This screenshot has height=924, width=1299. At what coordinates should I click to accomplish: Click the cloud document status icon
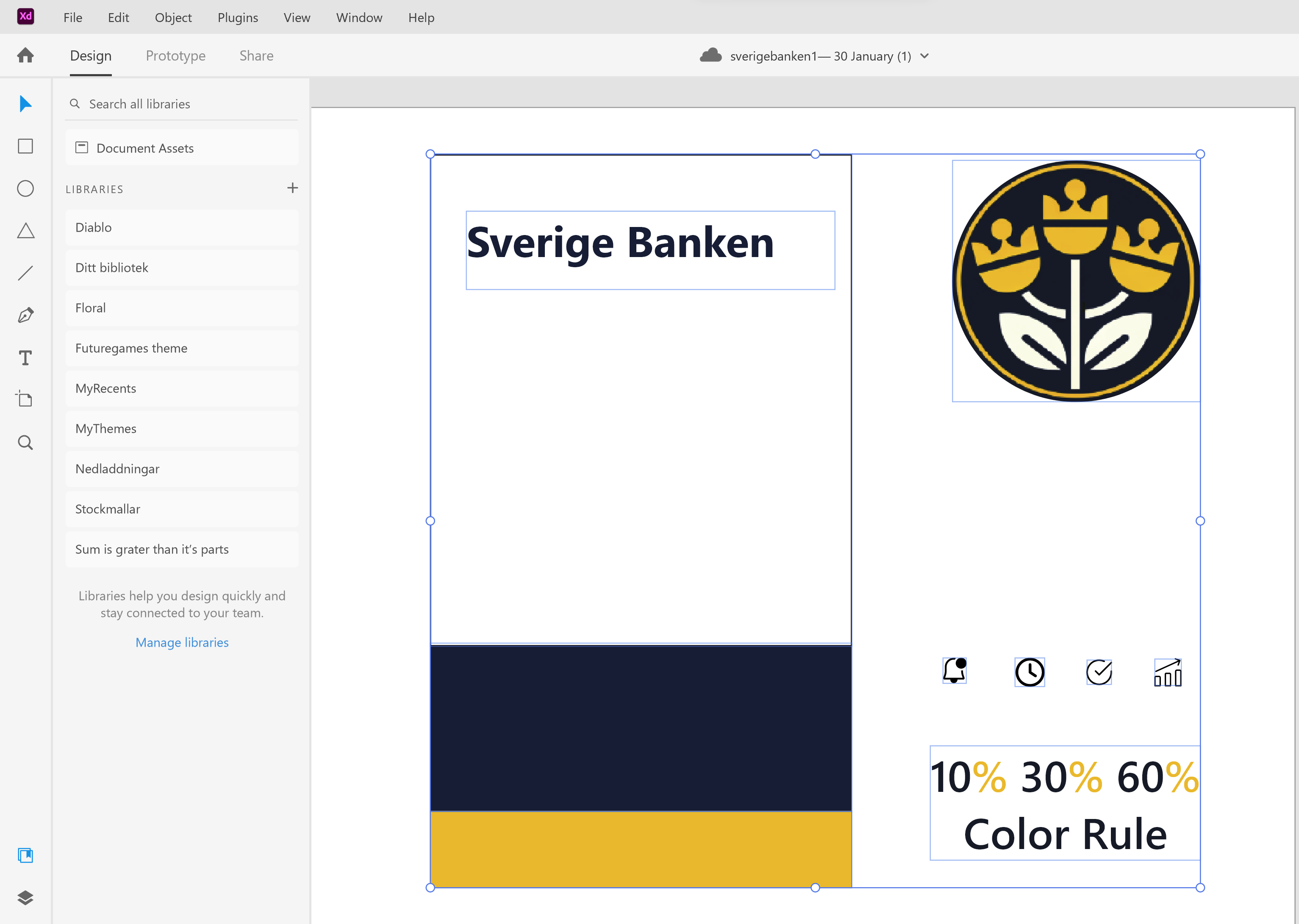pos(711,55)
